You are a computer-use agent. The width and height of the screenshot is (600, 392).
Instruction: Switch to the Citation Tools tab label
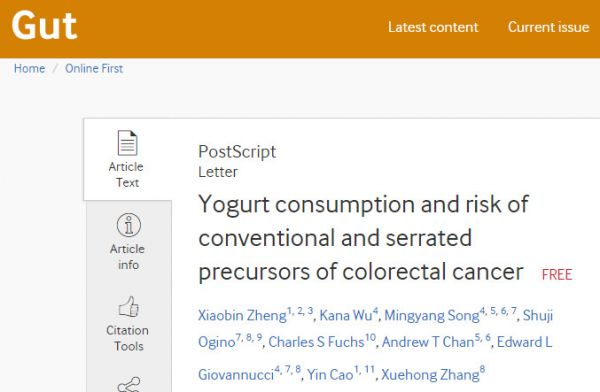[128, 338]
